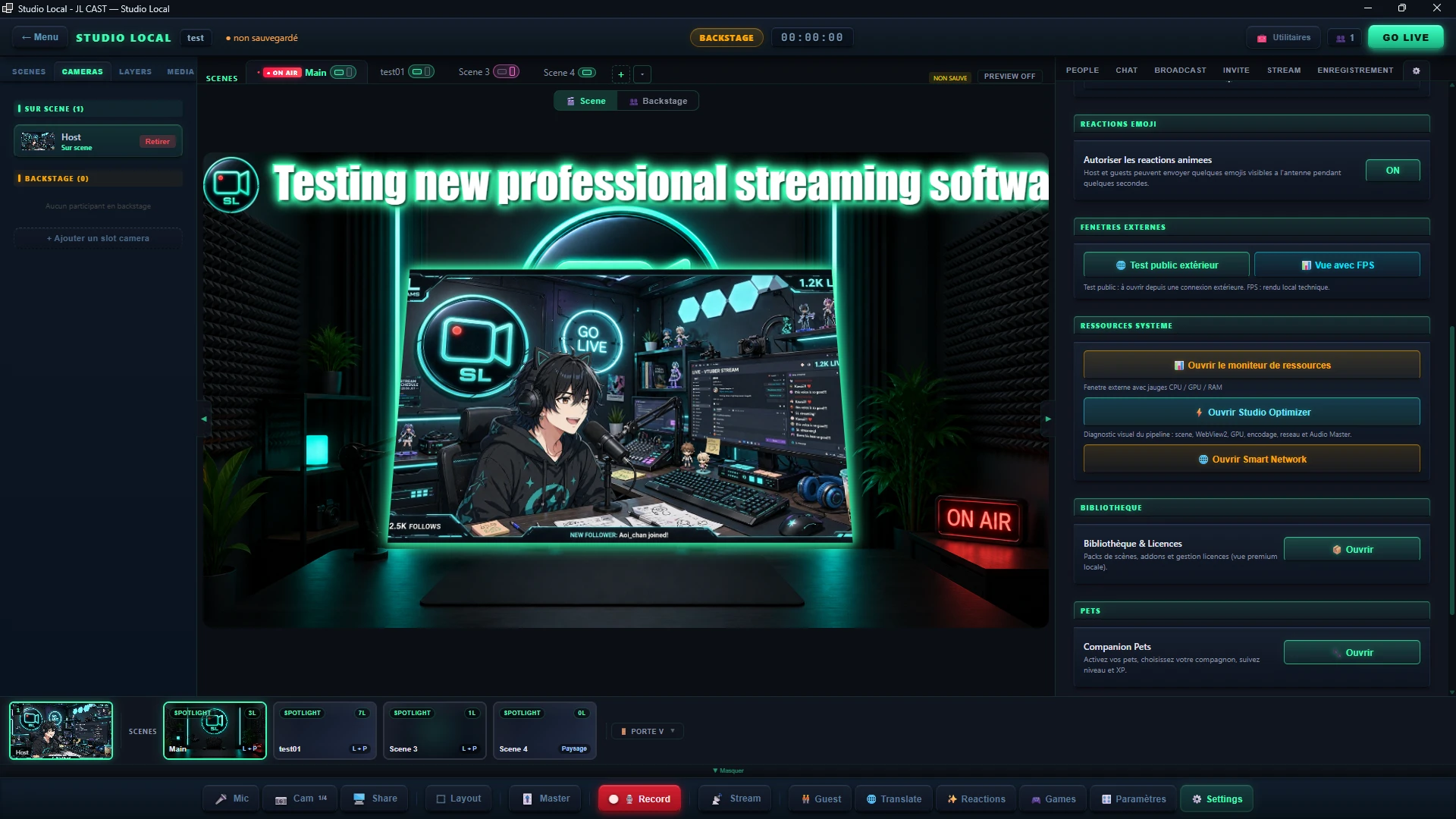1456x819 pixels.
Task: Toggle PREVIEW OFF switch
Action: pyautogui.click(x=1009, y=77)
